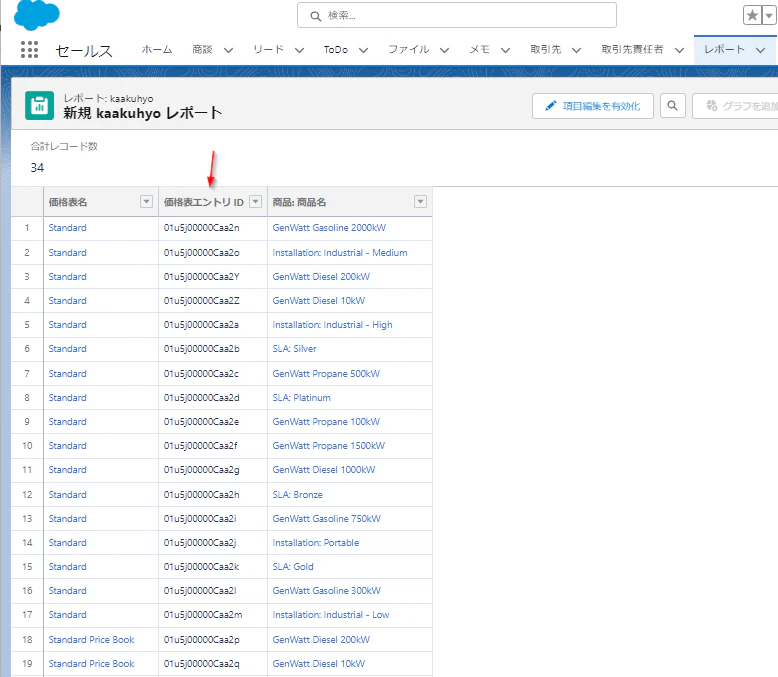Click the Salesforce cloud logo

(37, 15)
